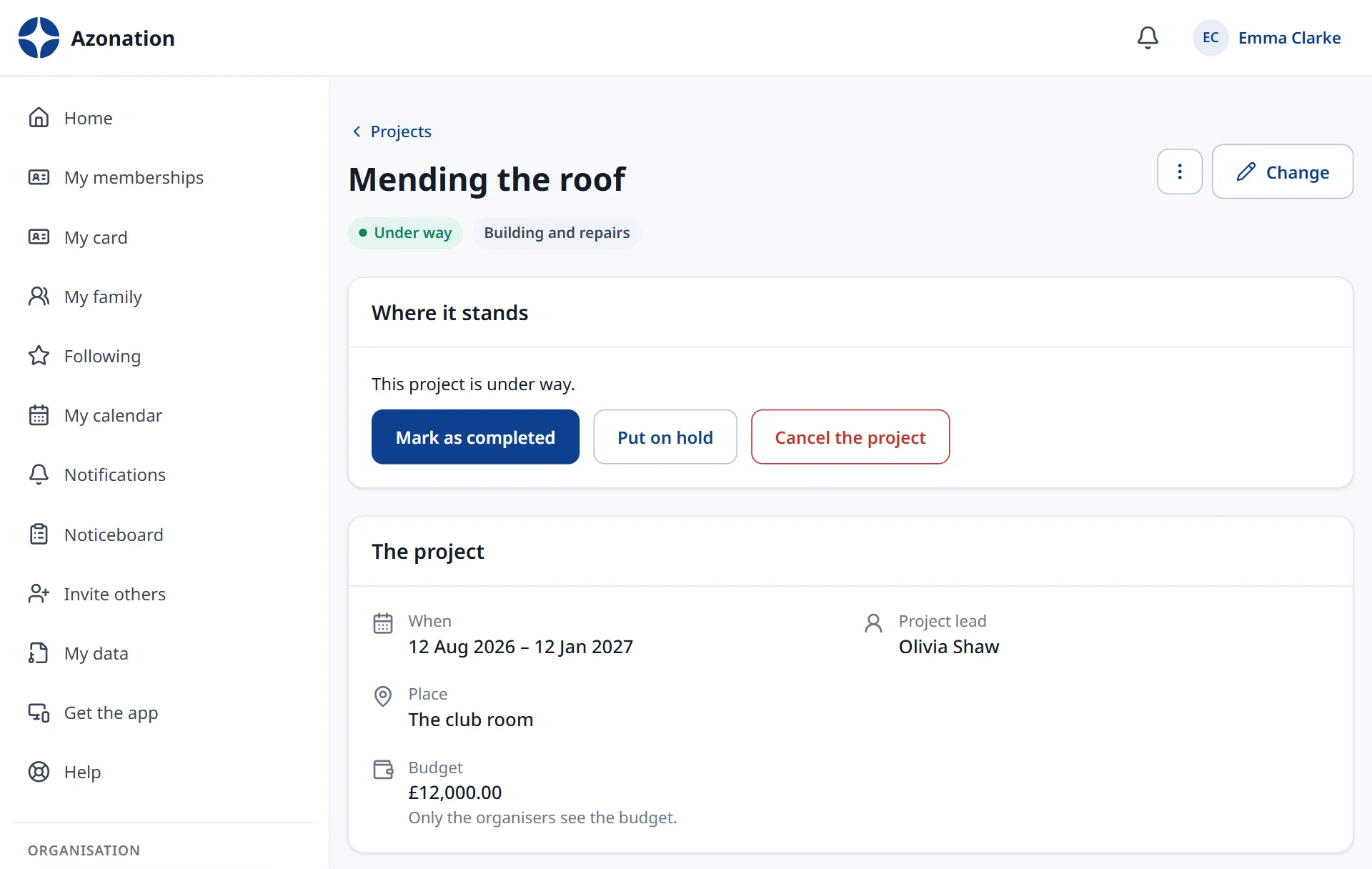The height and width of the screenshot is (869, 1372).
Task: Click the location pin icon beside Place
Action: coord(383,696)
